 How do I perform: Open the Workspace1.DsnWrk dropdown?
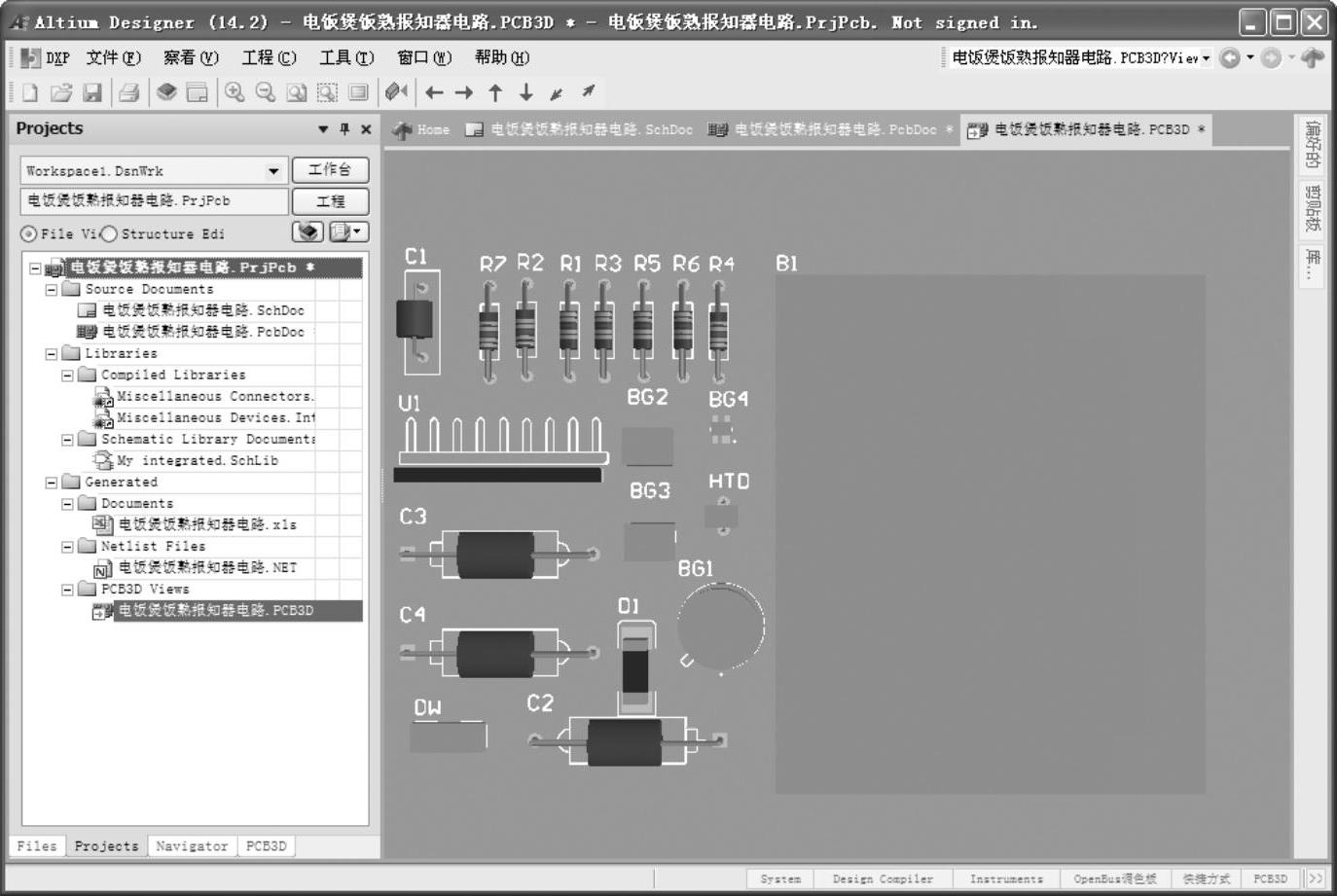[273, 171]
